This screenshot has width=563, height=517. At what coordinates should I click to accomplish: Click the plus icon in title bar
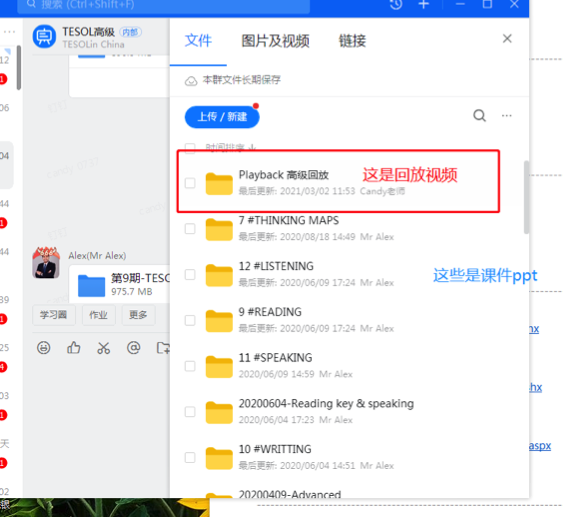pos(424,4)
